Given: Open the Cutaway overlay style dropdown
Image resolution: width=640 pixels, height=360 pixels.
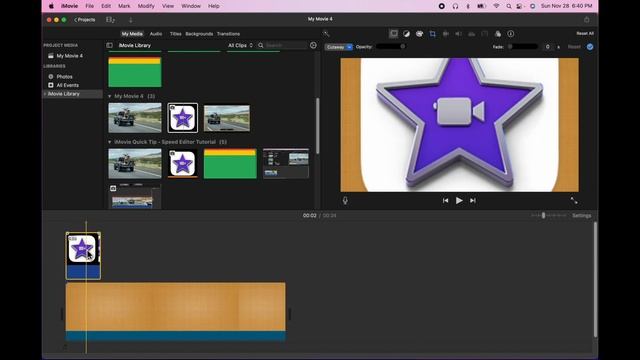Looking at the screenshot, I should coord(339,47).
